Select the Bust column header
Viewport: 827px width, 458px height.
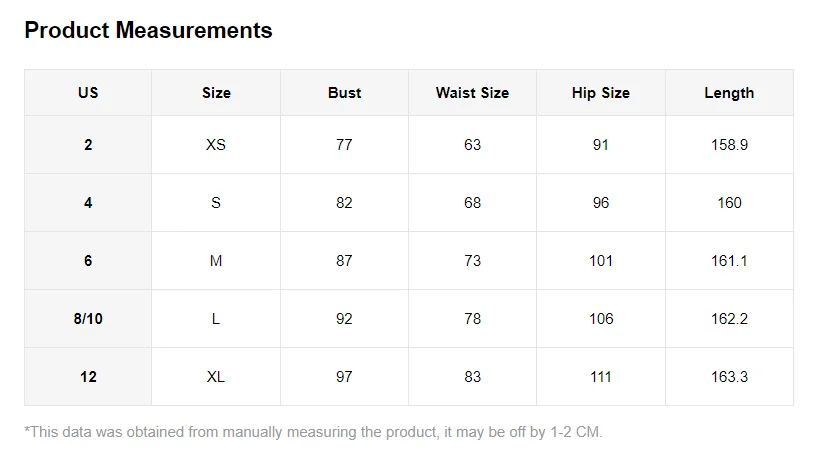coord(344,93)
